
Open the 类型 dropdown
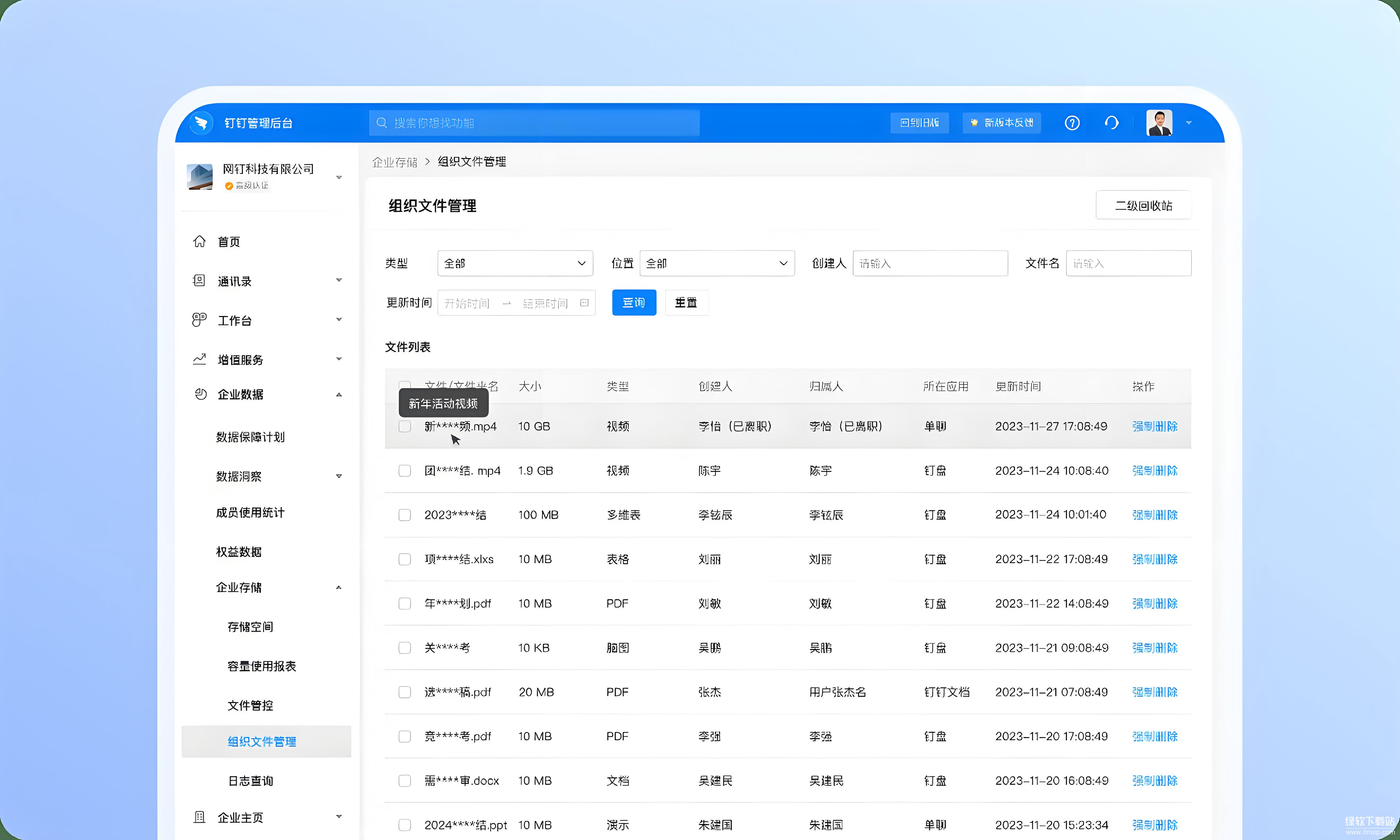click(x=515, y=263)
